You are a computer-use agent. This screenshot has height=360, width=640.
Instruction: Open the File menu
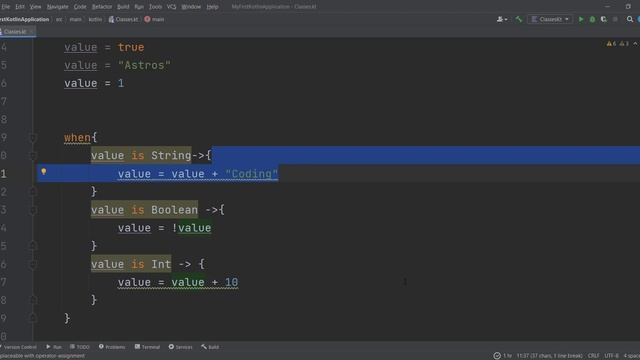[x=5, y=7]
